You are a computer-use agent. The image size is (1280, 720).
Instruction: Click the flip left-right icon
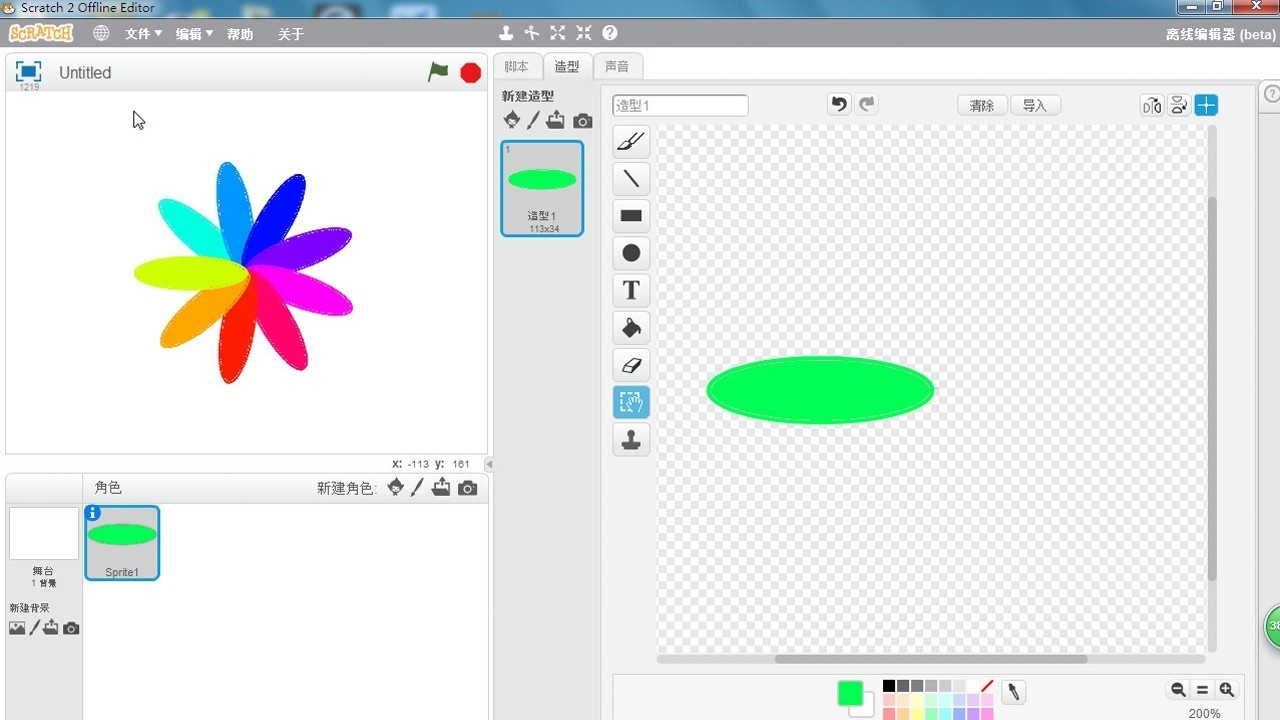(1152, 105)
